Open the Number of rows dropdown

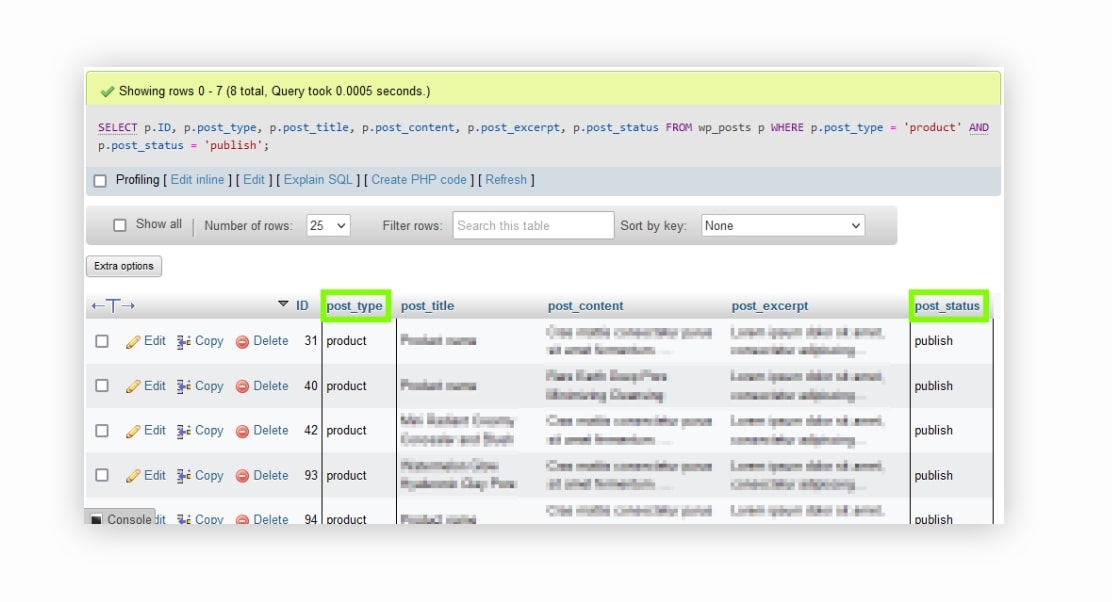coord(329,225)
